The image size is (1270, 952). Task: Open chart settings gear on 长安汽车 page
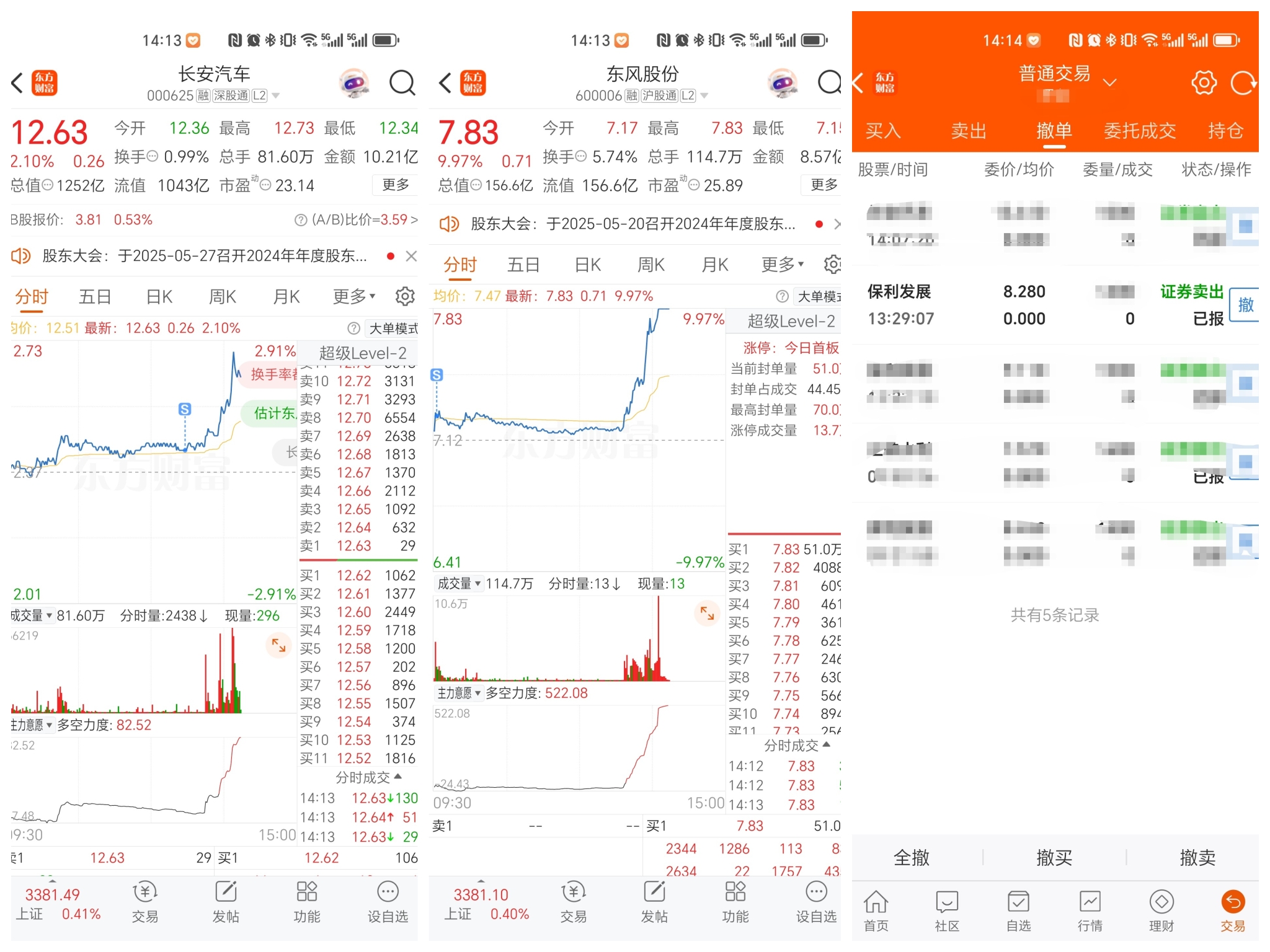coord(405,296)
